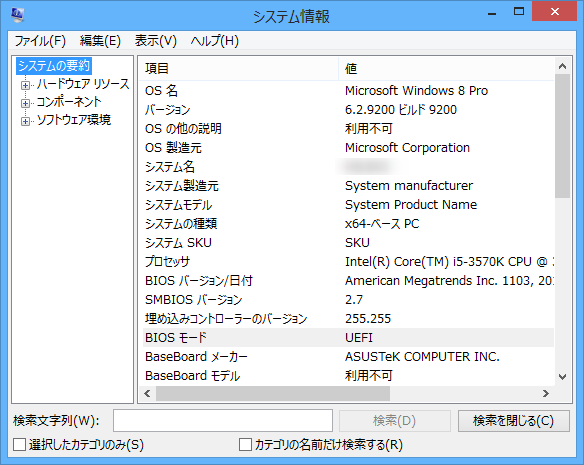Viewport: 584px width, 465px height.
Task: Click horizontal scrollbar right arrow
Action: pos(546,393)
